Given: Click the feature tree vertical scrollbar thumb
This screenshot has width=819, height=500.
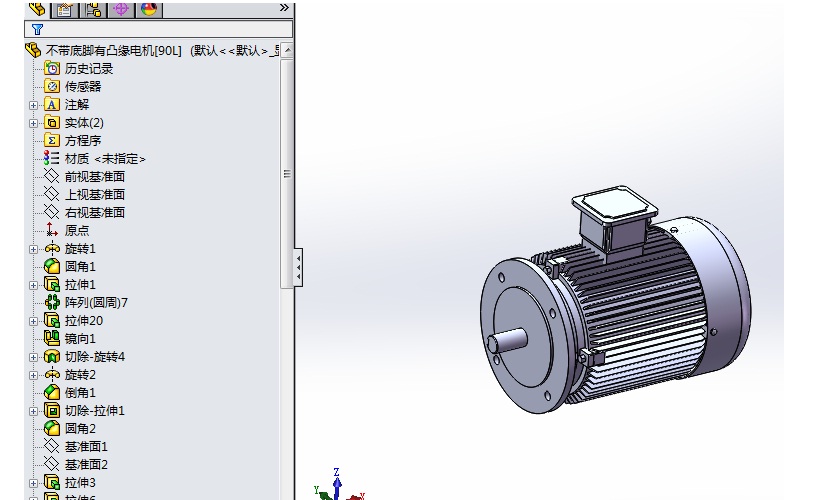Looking at the screenshot, I should 287,173.
